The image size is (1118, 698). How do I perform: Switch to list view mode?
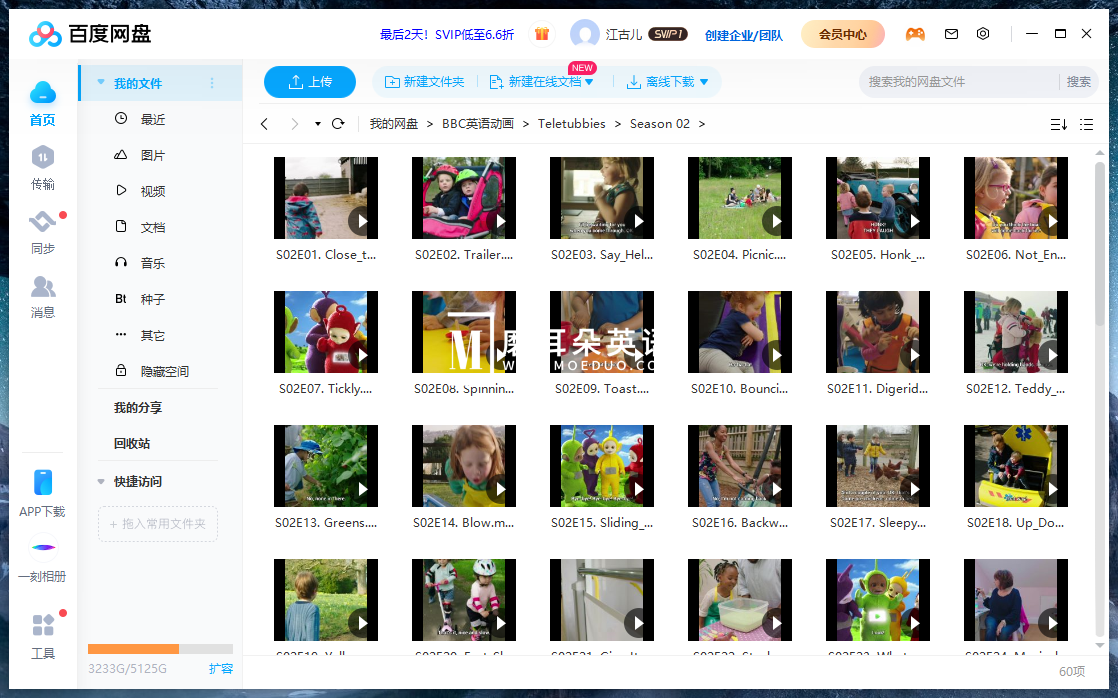(1086, 124)
